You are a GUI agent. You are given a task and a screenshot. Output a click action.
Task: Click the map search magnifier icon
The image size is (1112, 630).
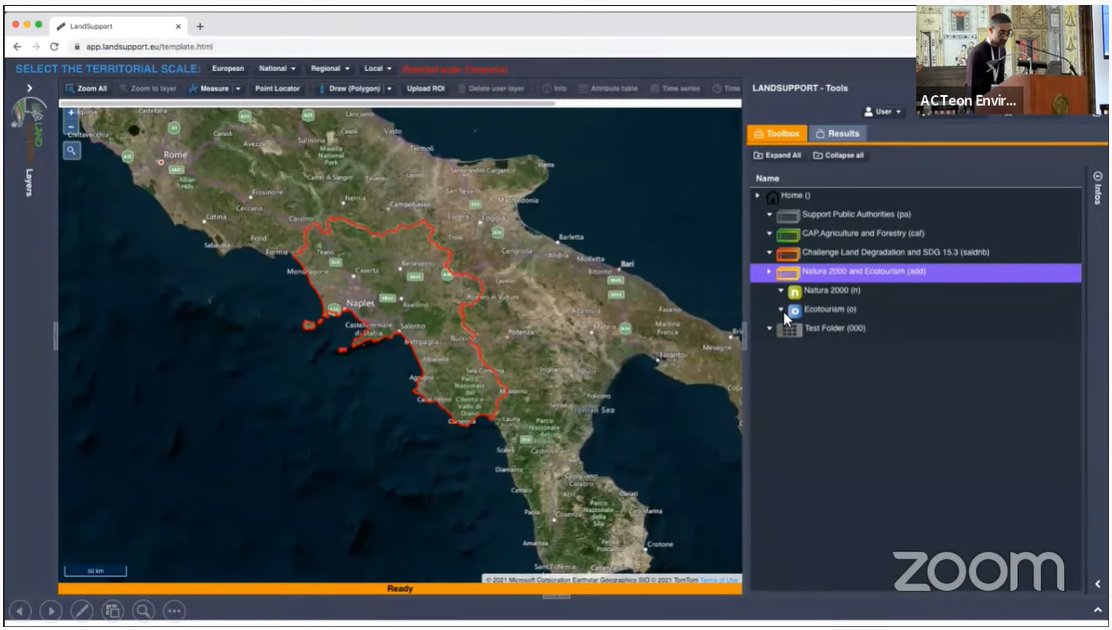pos(72,150)
